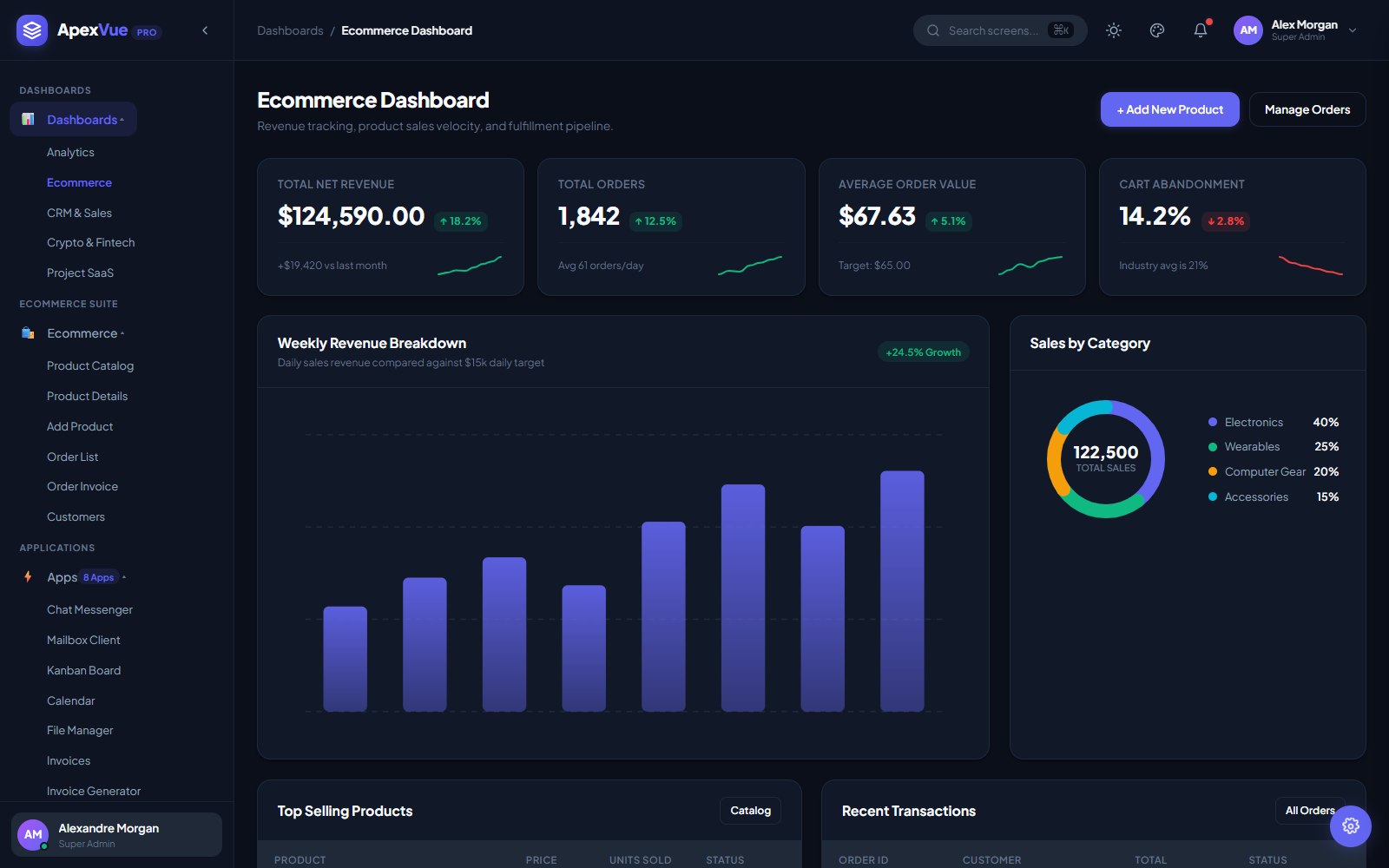Click the Alexandre Morgan avatar in sidebar footer
The height and width of the screenshot is (868, 1389).
[33, 835]
